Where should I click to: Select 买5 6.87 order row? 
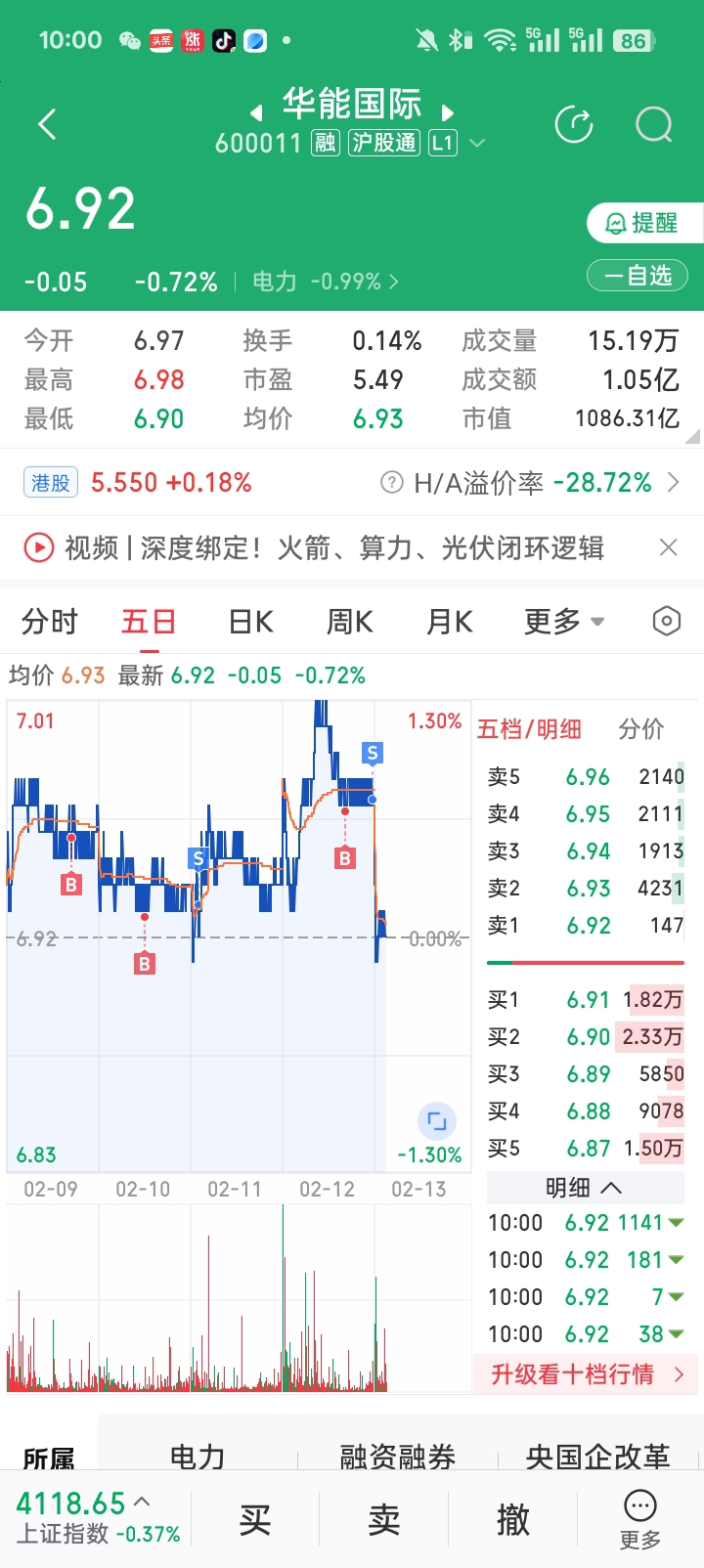(x=586, y=1149)
